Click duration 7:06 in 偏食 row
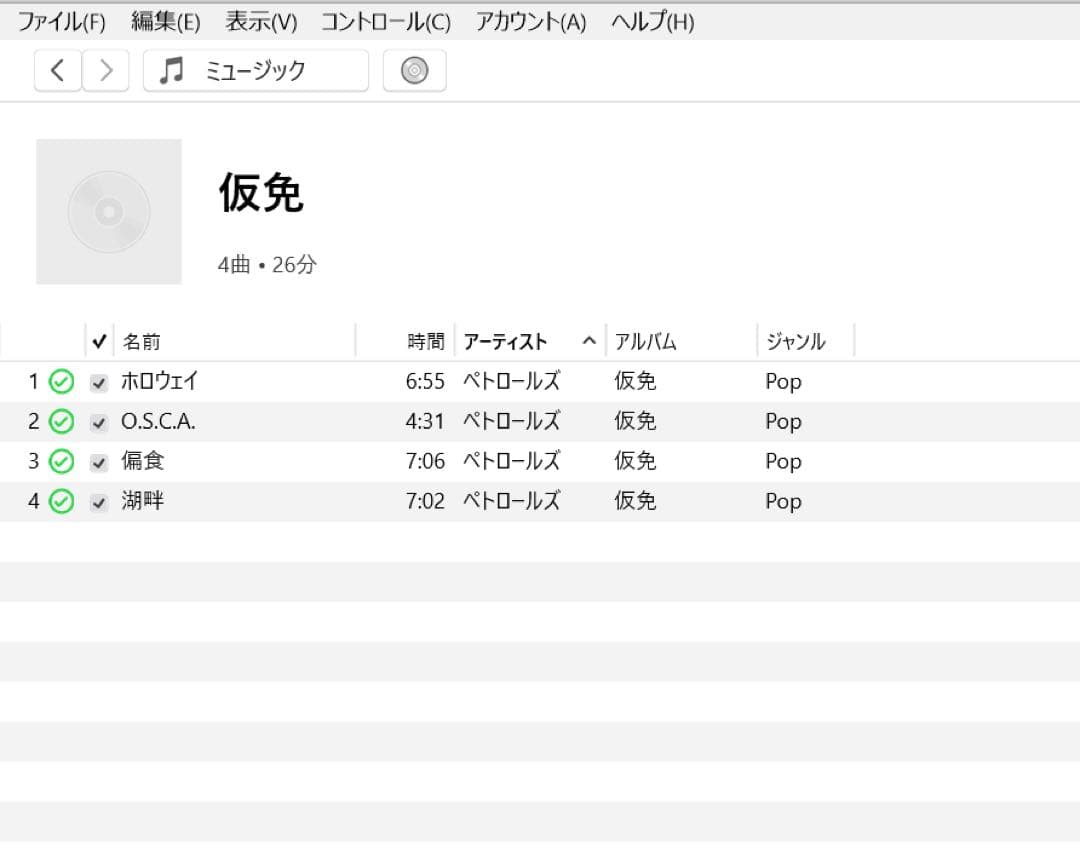This screenshot has height=848, width=1080. 425,462
